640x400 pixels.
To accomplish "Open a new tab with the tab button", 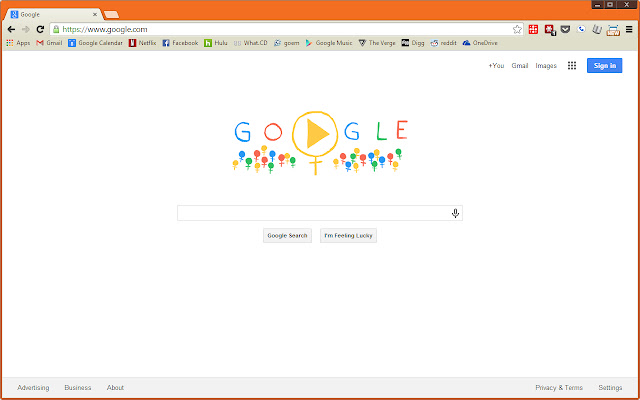I will tap(111, 15).
